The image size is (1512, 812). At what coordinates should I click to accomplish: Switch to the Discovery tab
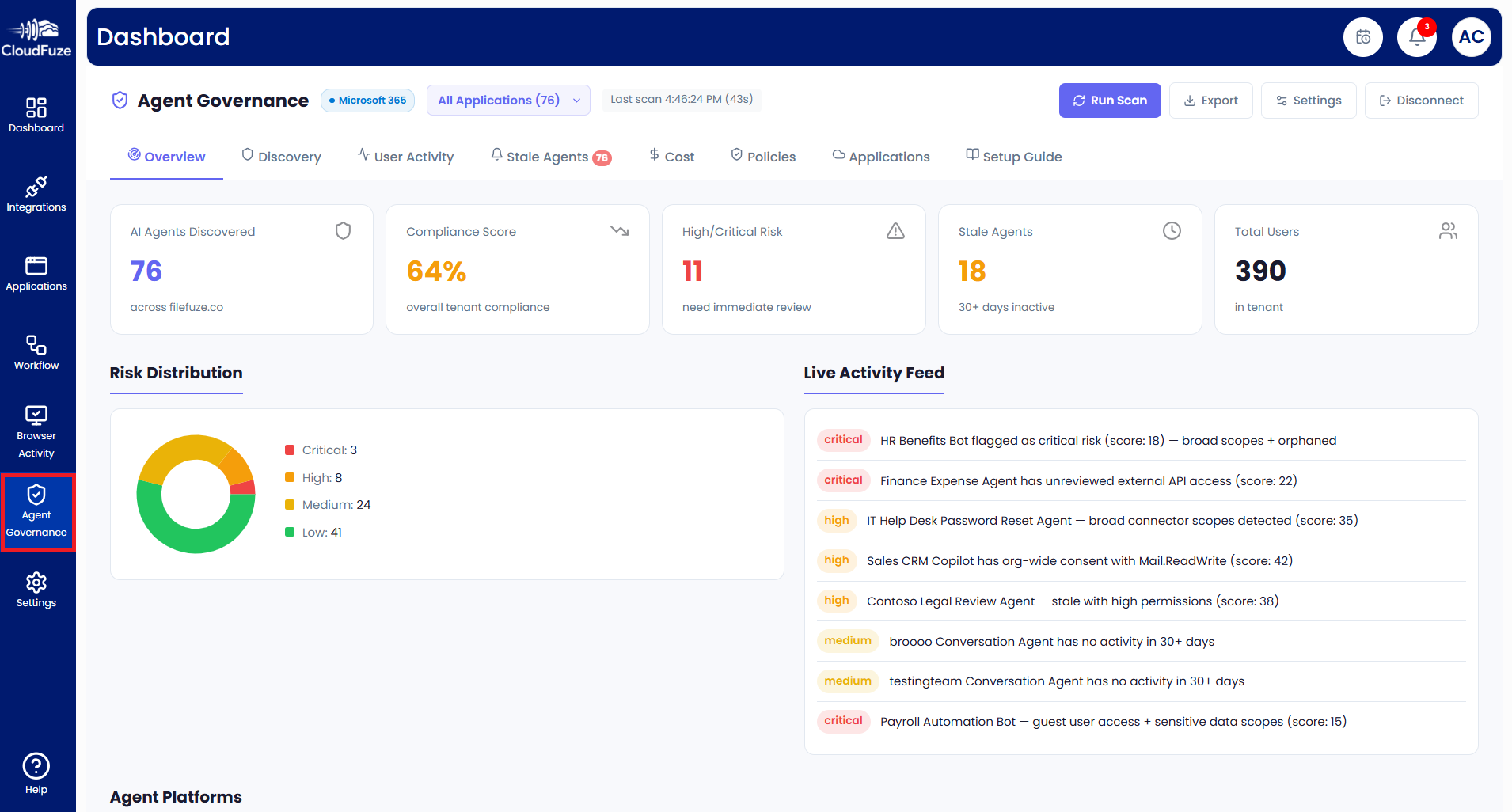pyautogui.click(x=281, y=157)
